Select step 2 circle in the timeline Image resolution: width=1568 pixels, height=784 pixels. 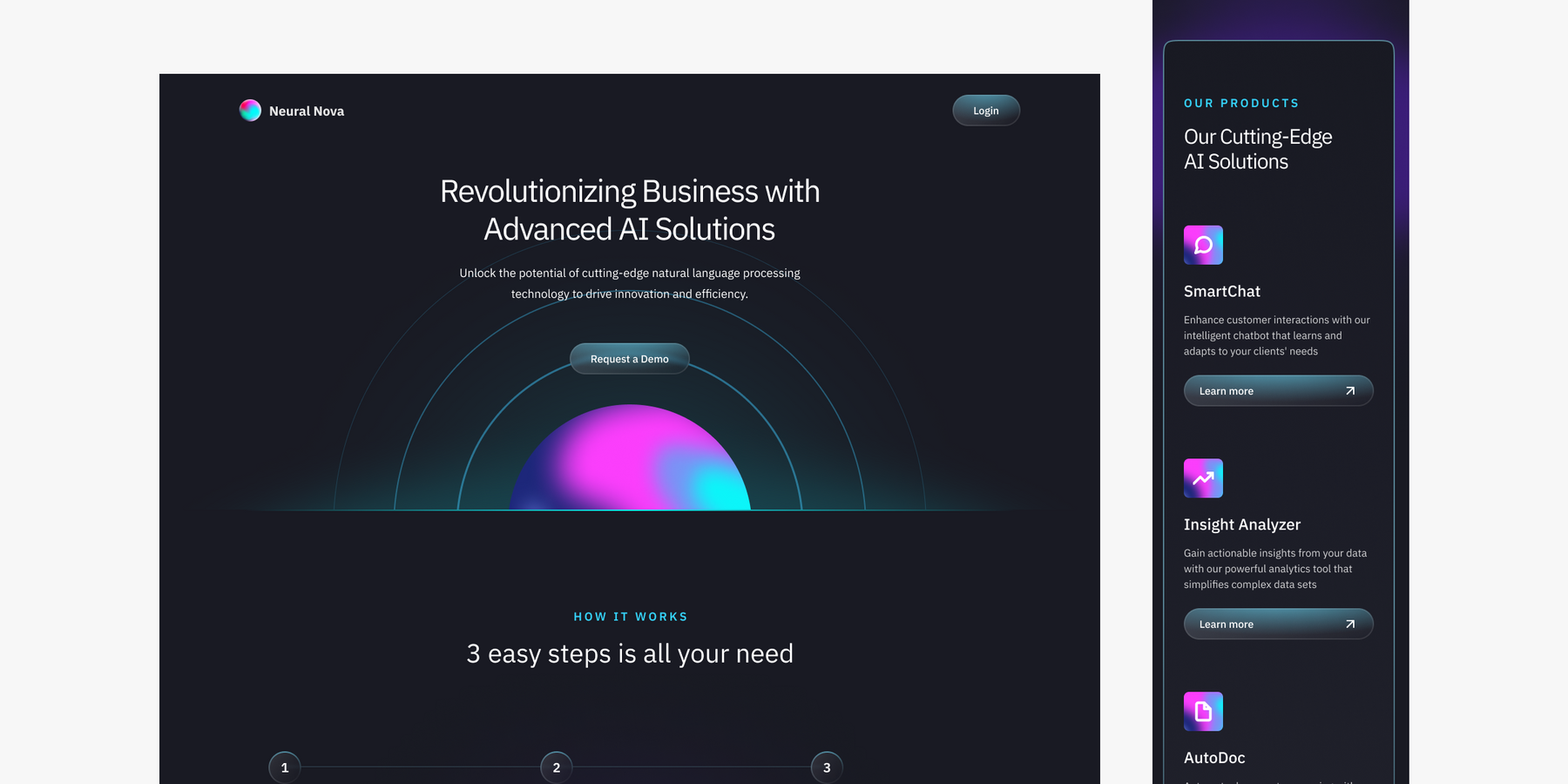click(x=557, y=767)
